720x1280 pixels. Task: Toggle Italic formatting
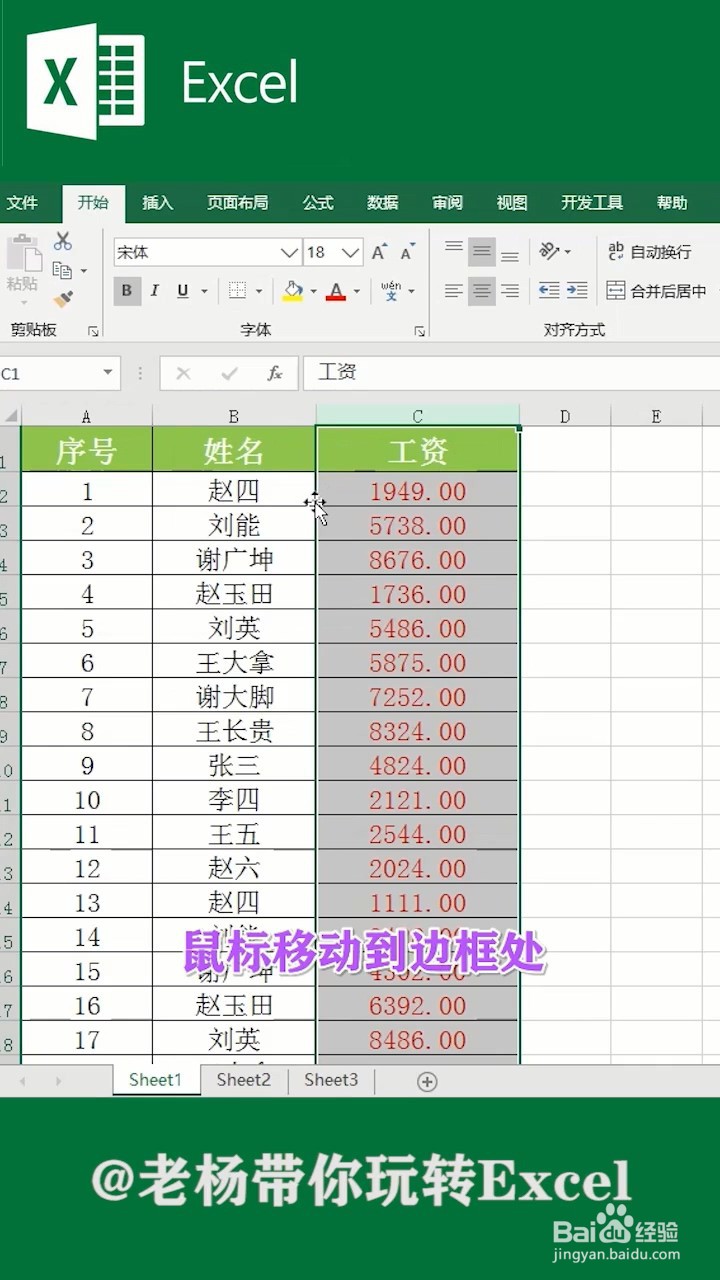[x=155, y=291]
